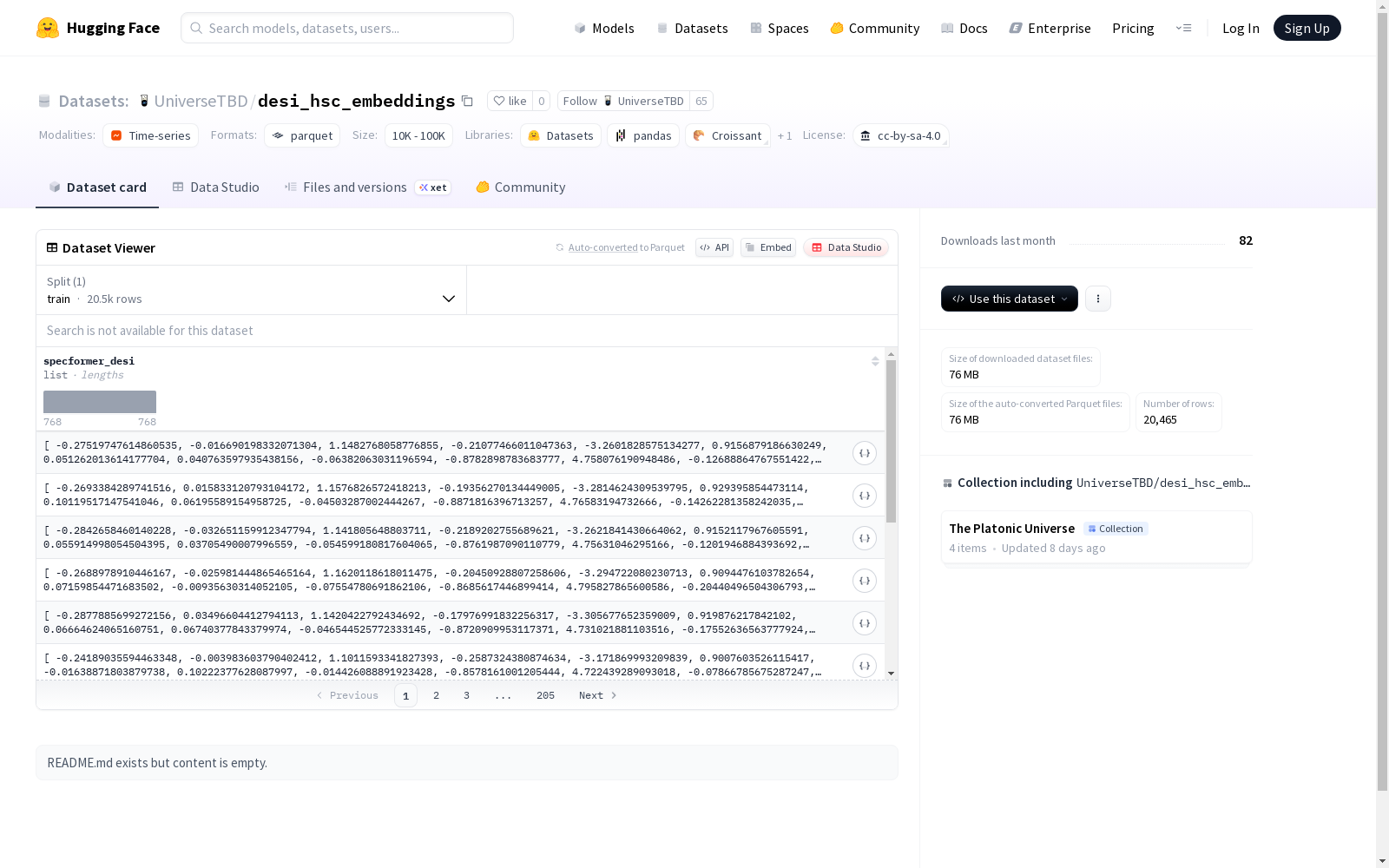Viewport: 1389px width, 868px height.
Task: Click the Time-series modality tag
Action: (x=151, y=135)
